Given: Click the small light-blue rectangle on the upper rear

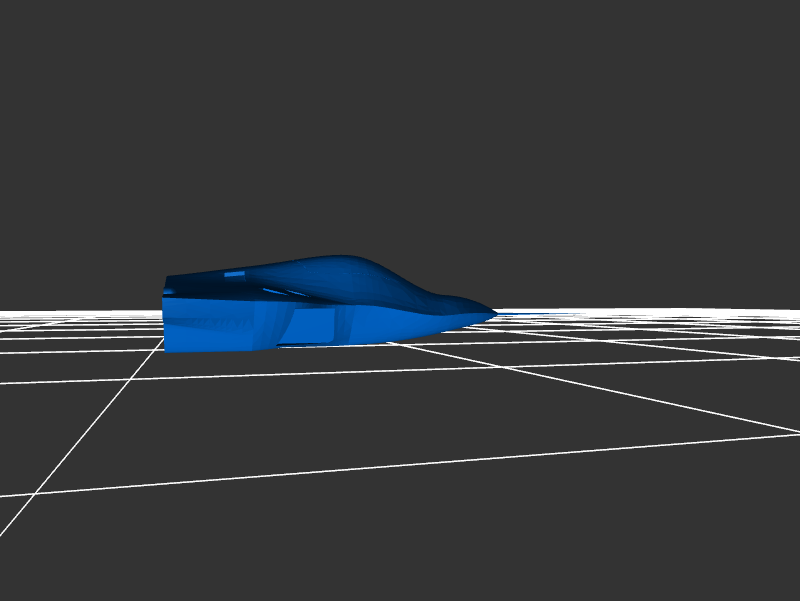Looking at the screenshot, I should tap(235, 273).
